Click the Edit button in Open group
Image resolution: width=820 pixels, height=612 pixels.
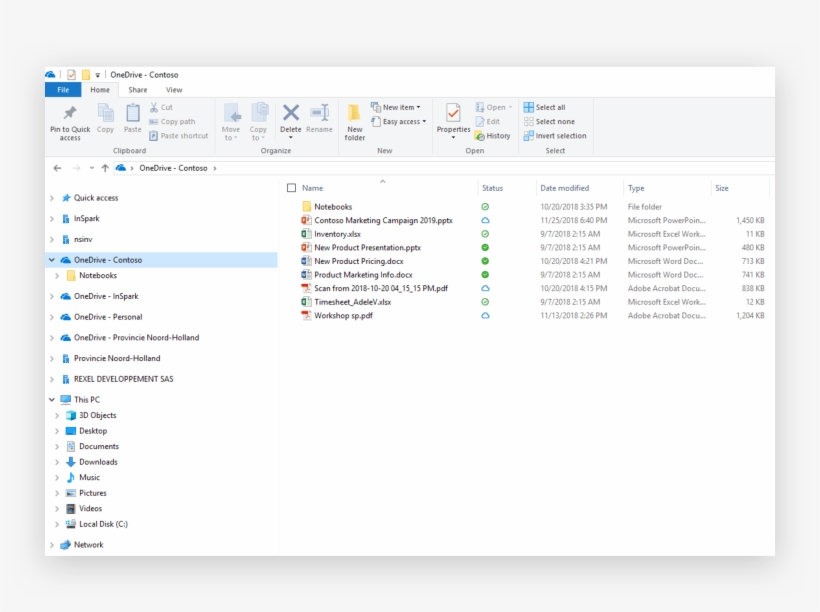point(487,121)
